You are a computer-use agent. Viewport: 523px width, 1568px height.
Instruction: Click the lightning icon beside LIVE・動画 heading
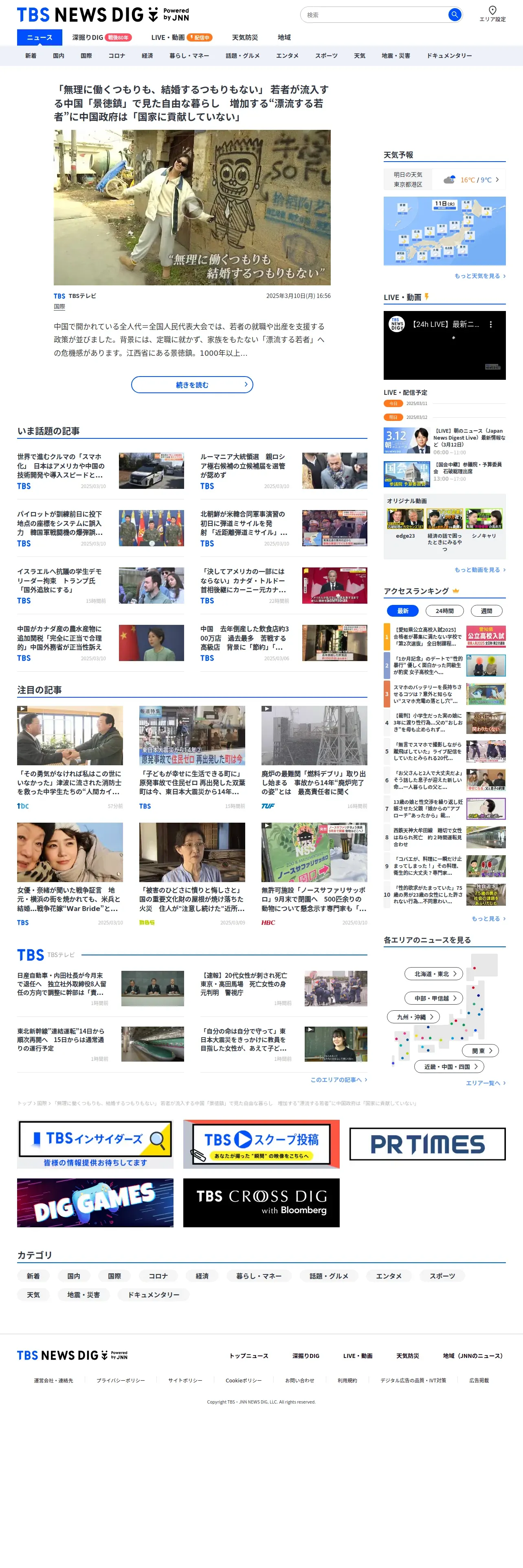(427, 297)
